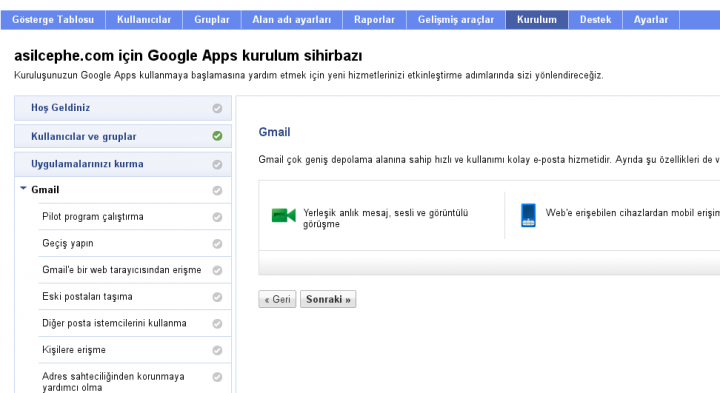
Task: Click the Gmail heading in main panel
Action: (x=275, y=132)
